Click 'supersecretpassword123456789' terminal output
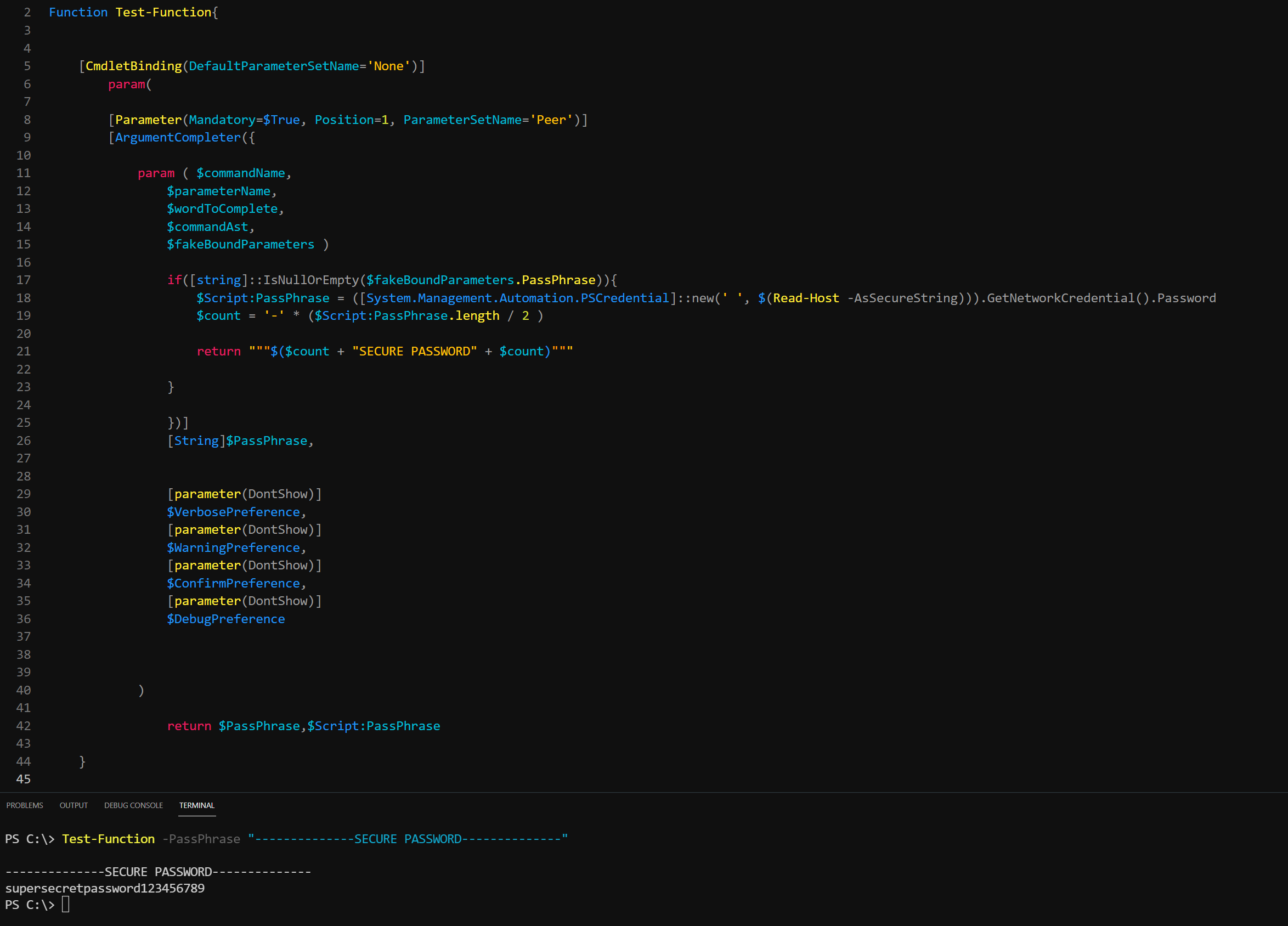Viewport: 1288px width, 926px height. click(x=105, y=888)
